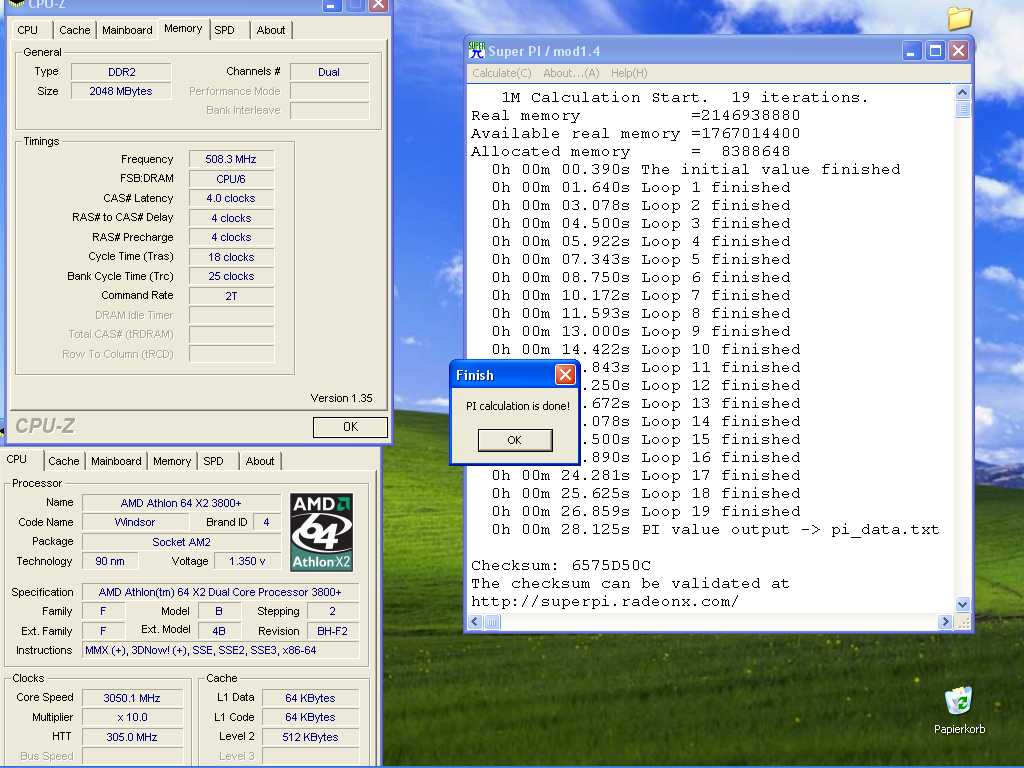Click the Package field showing Socket AM2
The height and width of the screenshot is (768, 1024).
click(181, 542)
